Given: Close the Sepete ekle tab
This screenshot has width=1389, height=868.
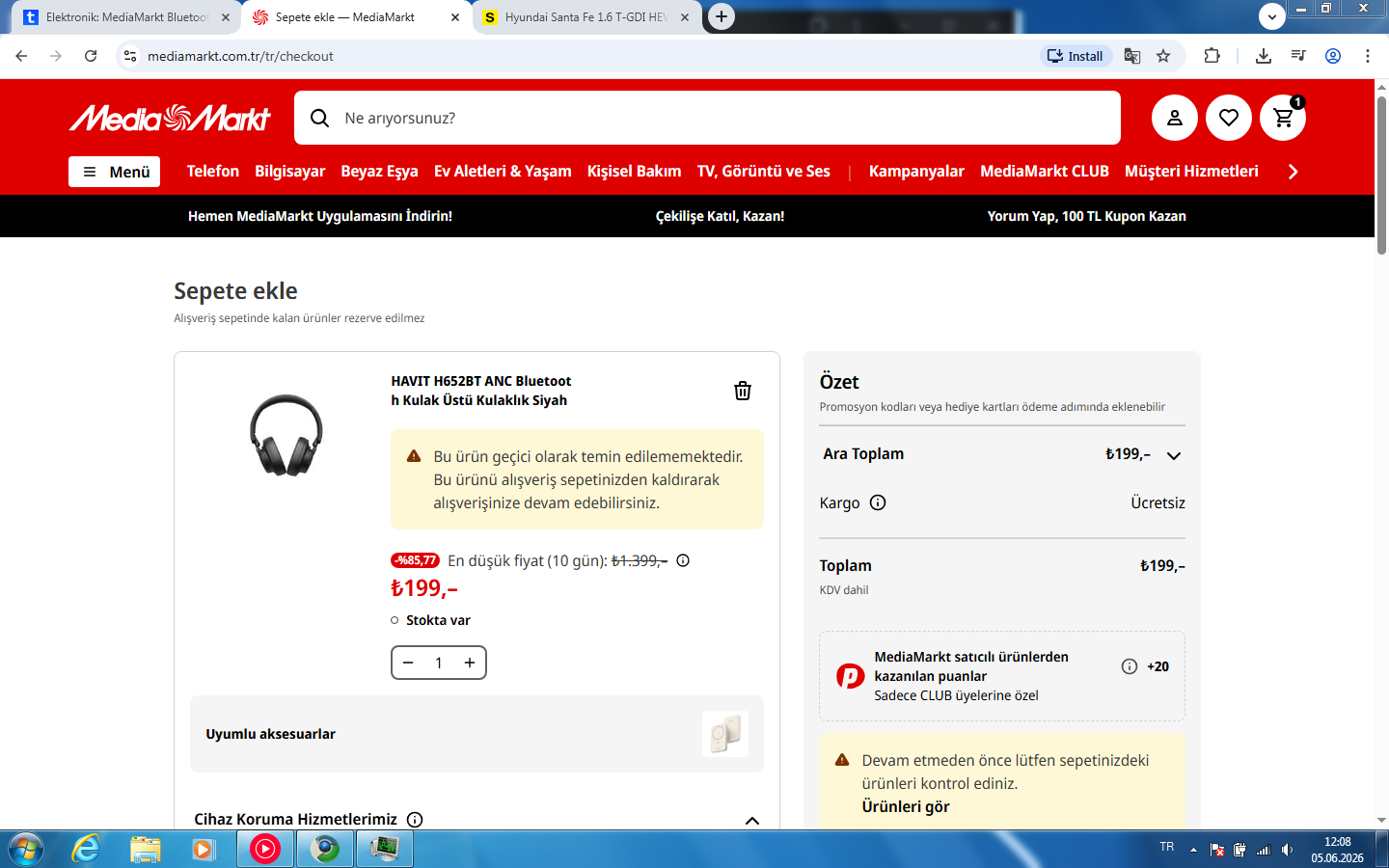Looking at the screenshot, I should click(x=455, y=17).
